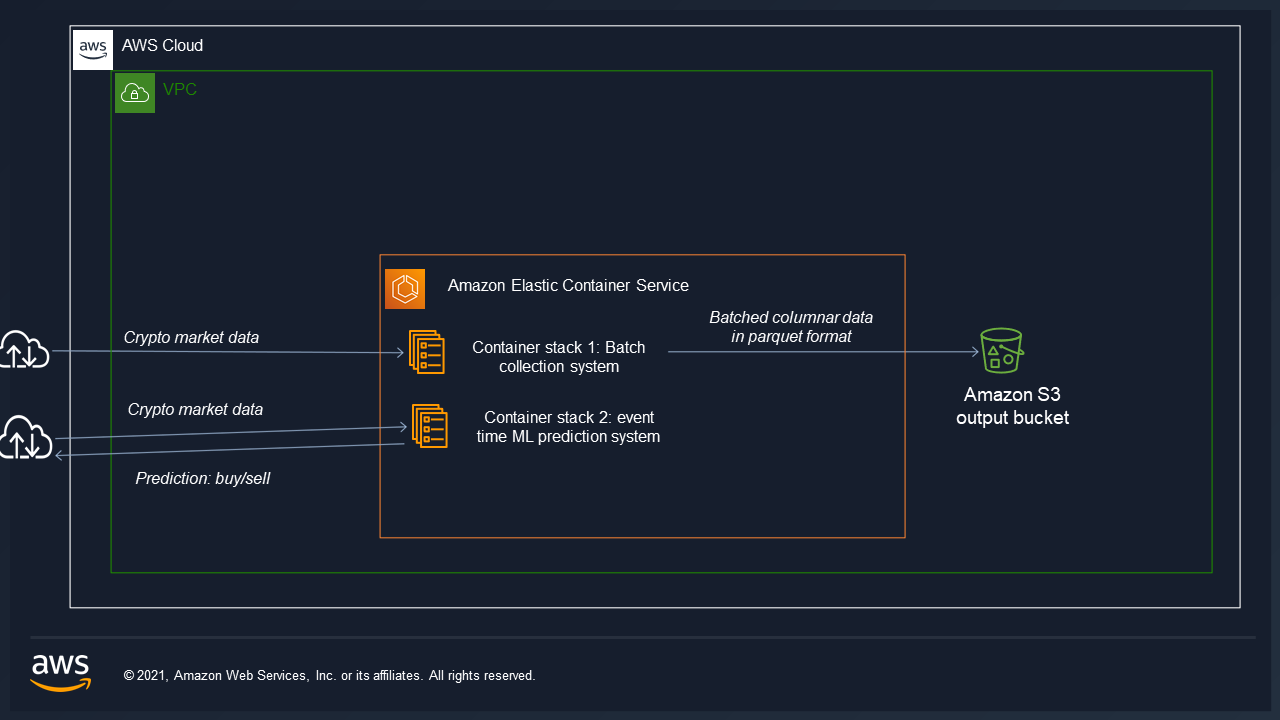Click 'Amazon Elastic Container Service' title text
The image size is (1280, 720).
(x=568, y=286)
